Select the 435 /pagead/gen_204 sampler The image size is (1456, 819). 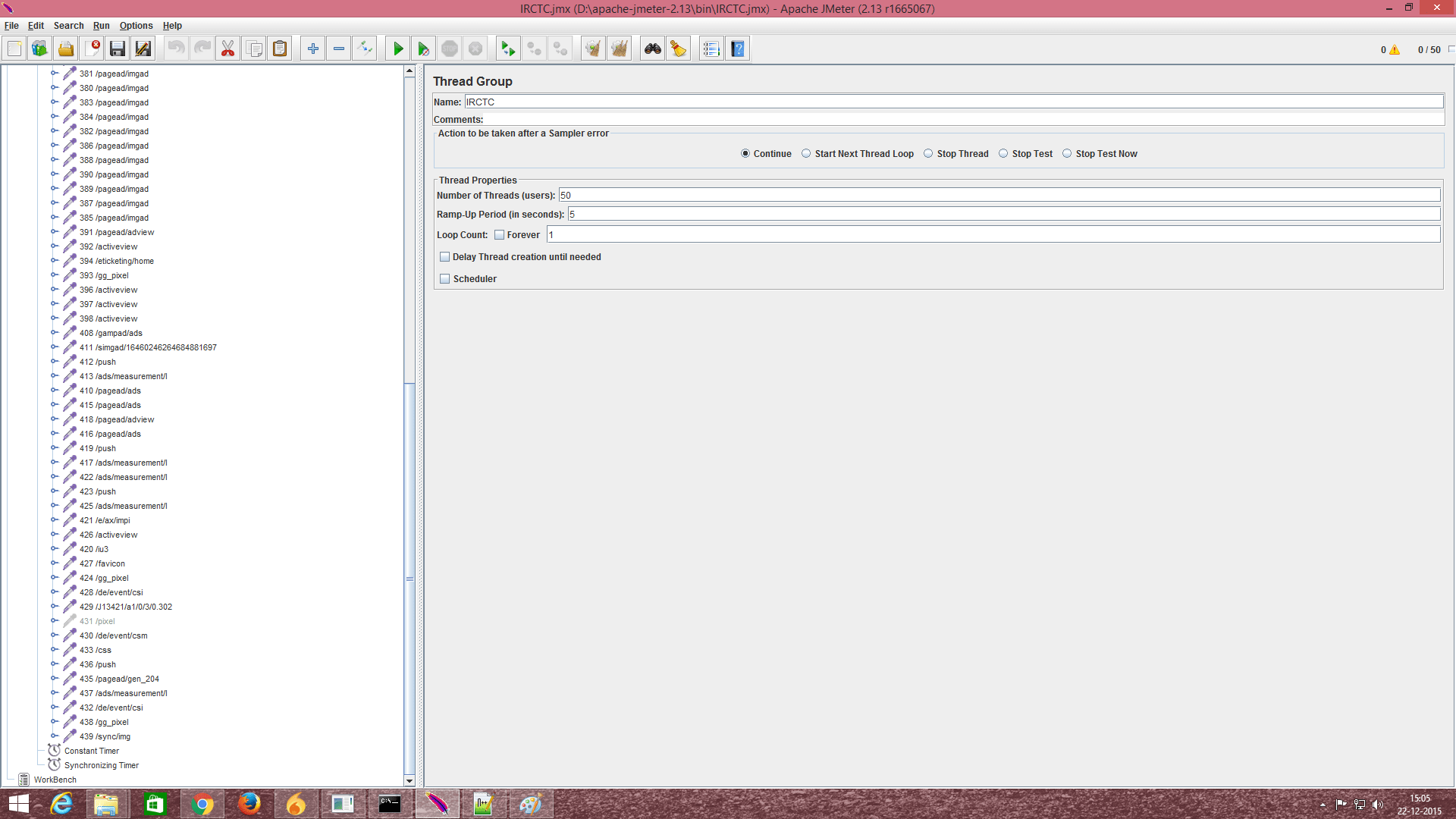click(119, 679)
